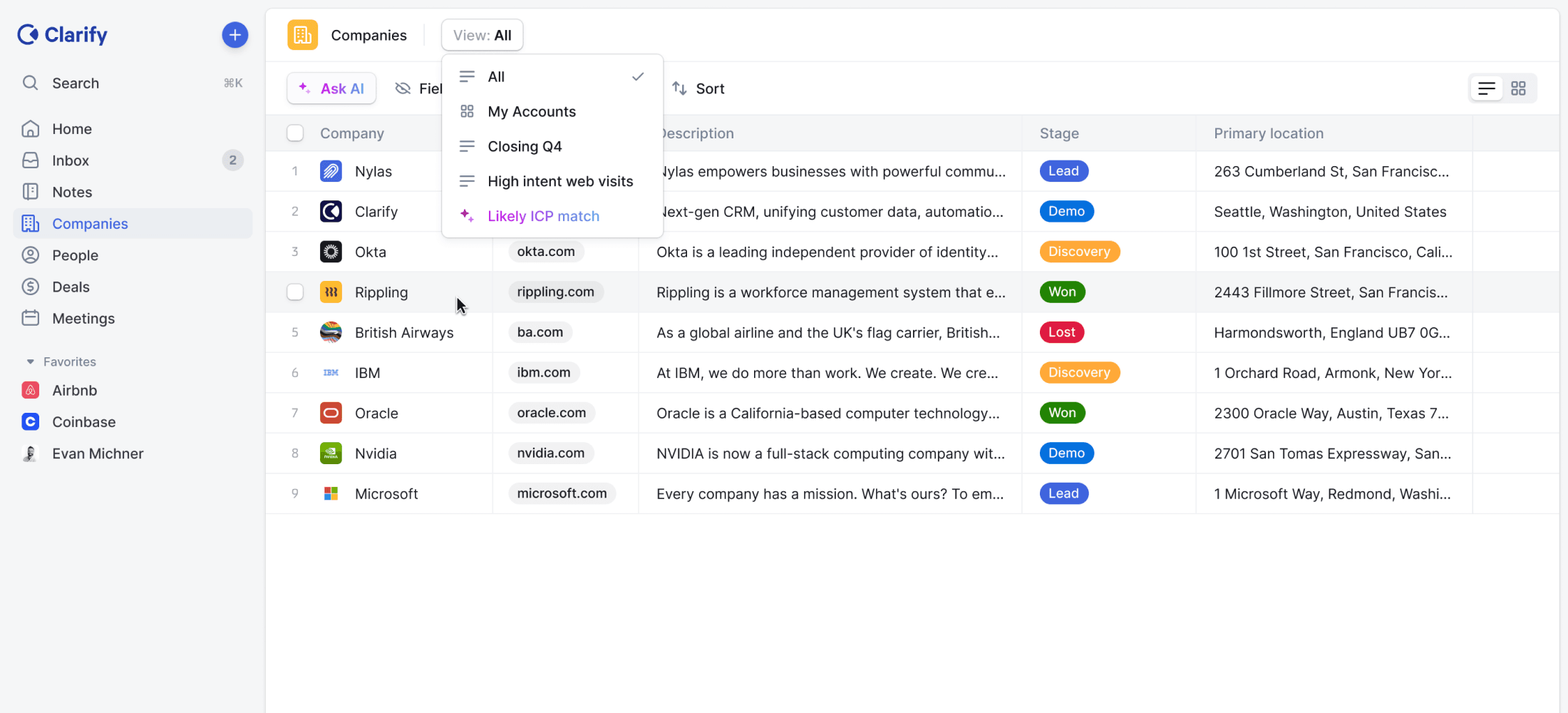Open Notes in the sidebar

[x=133, y=192]
